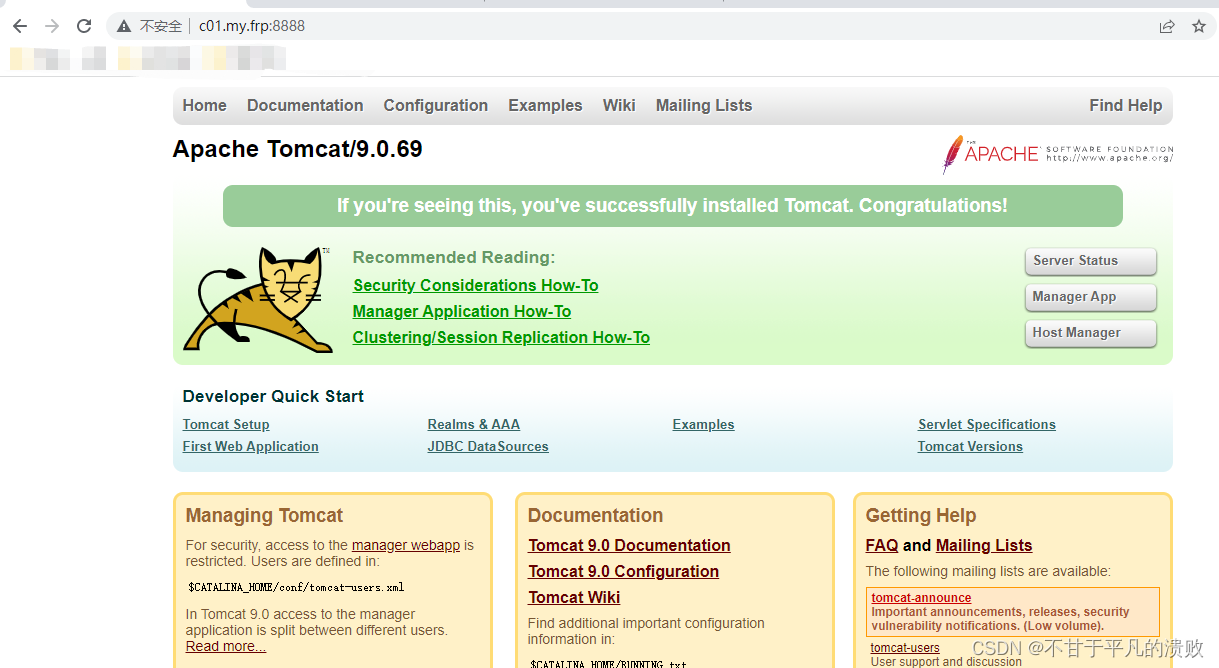
Task: Open the Mailing Lists nav item
Action: [x=704, y=105]
